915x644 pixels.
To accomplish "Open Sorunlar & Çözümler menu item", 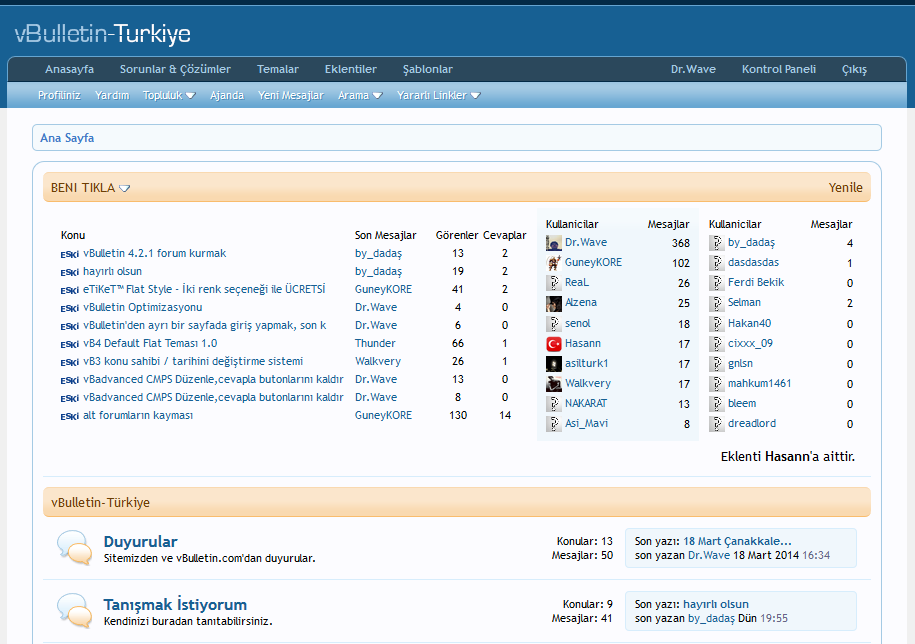I will 175,69.
